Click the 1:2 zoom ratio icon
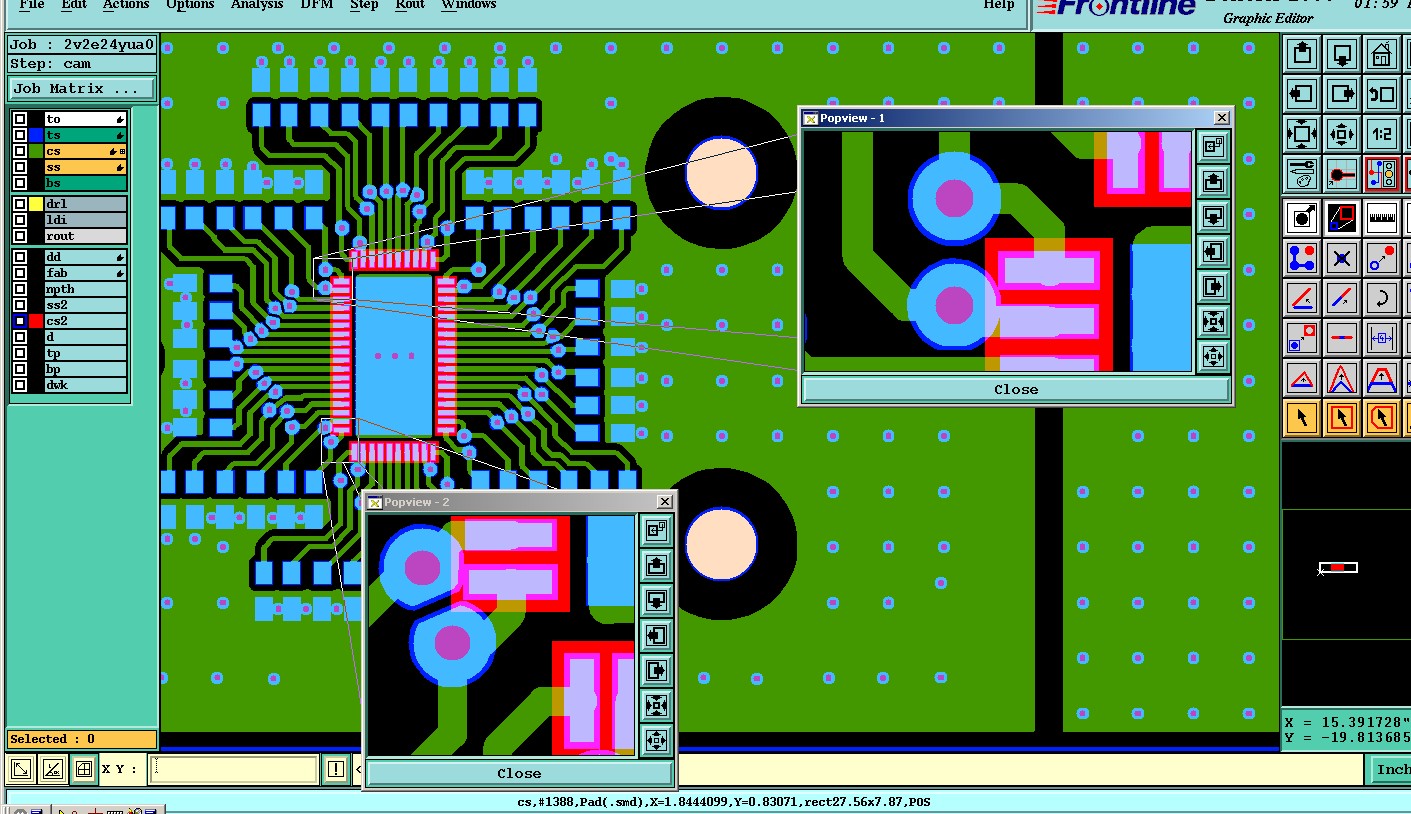 coord(1382,134)
